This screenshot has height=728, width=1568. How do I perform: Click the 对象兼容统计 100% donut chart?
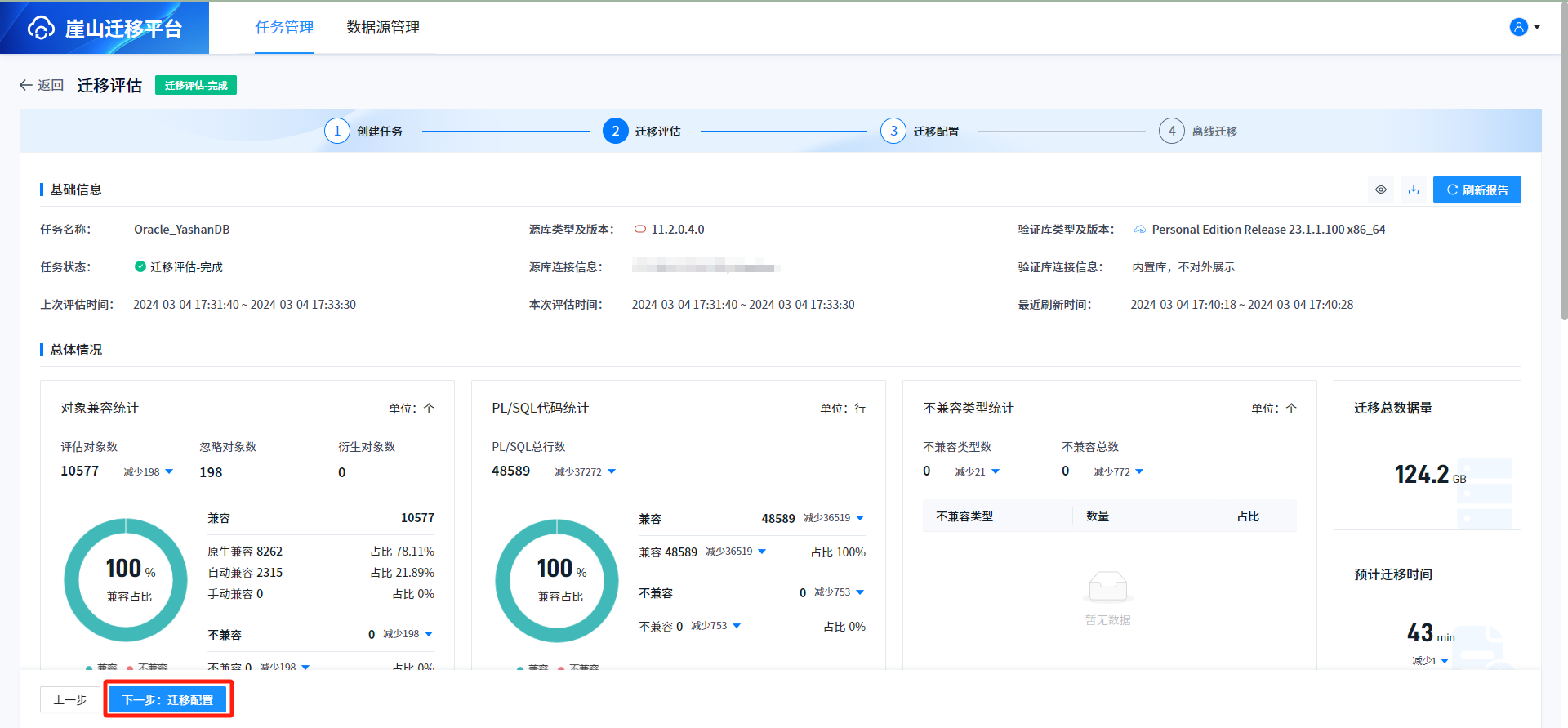(126, 580)
